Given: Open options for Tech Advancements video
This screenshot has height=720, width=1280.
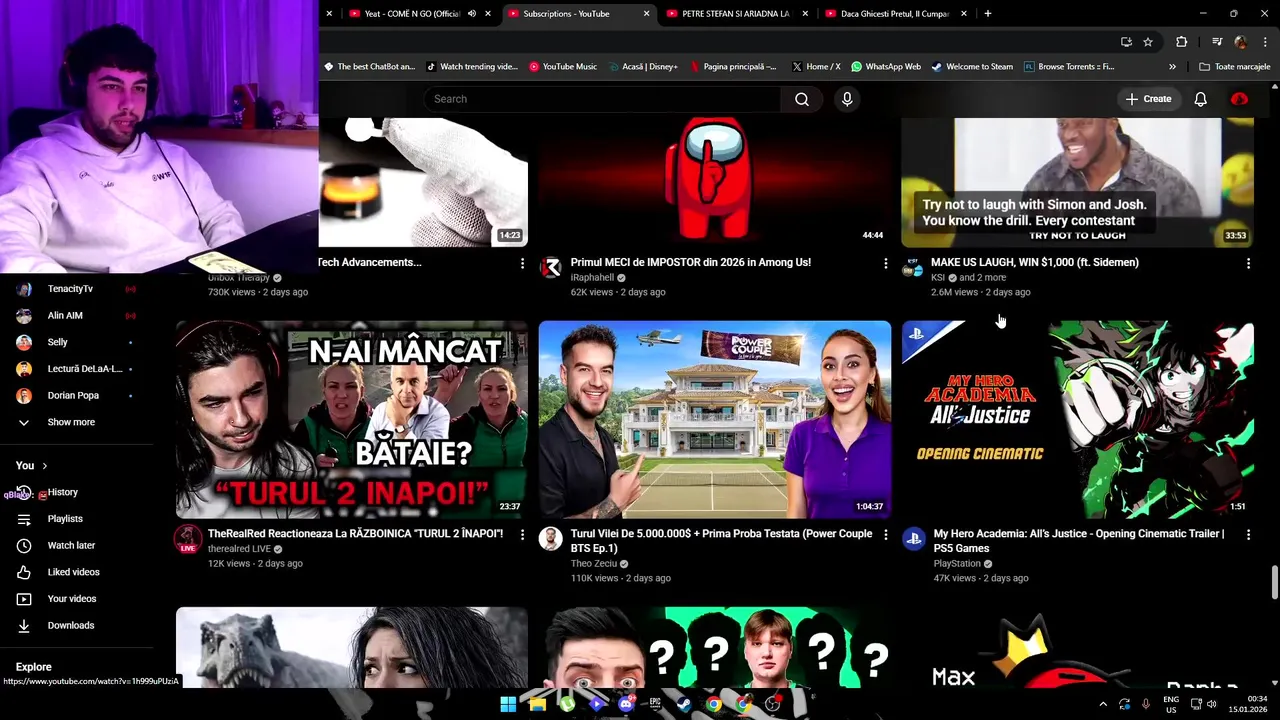Looking at the screenshot, I should tap(522, 263).
